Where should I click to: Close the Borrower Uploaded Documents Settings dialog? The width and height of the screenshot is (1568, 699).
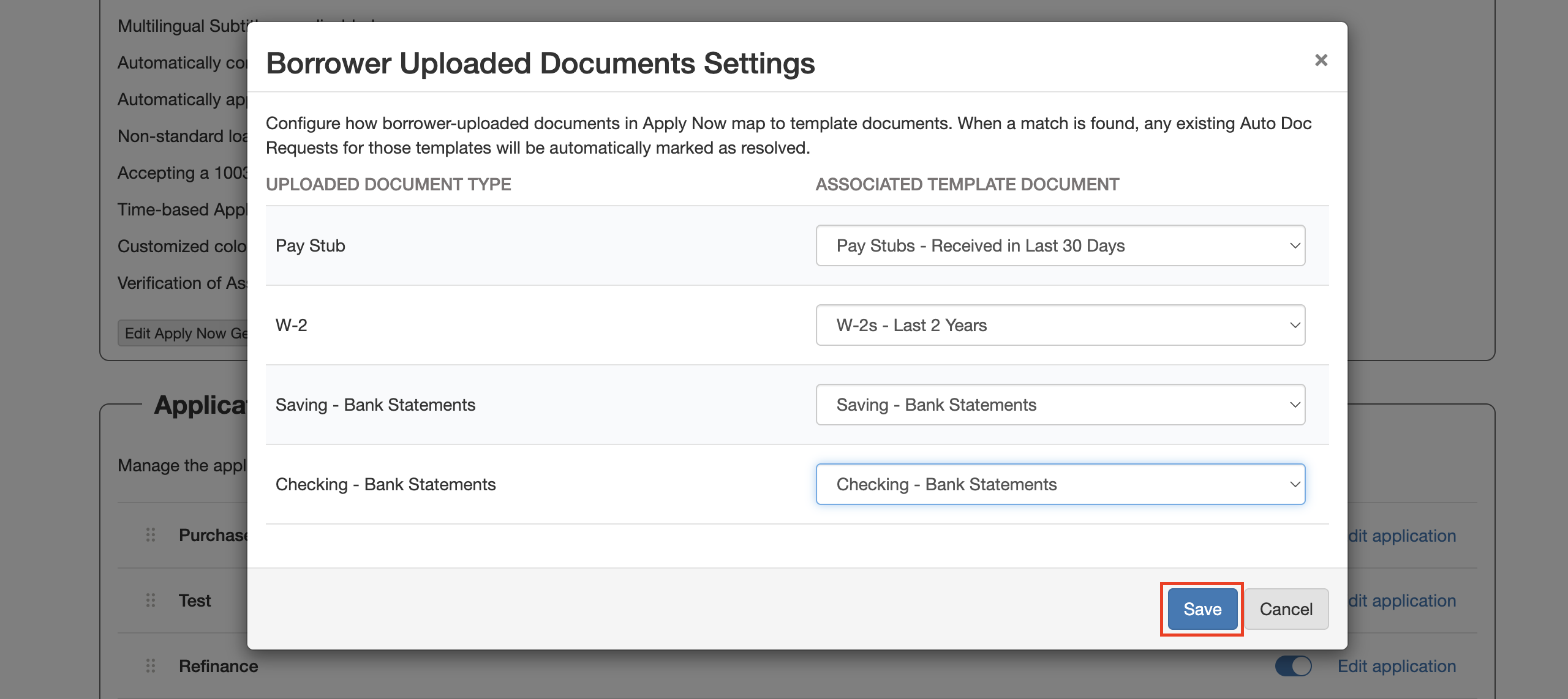tap(1321, 60)
